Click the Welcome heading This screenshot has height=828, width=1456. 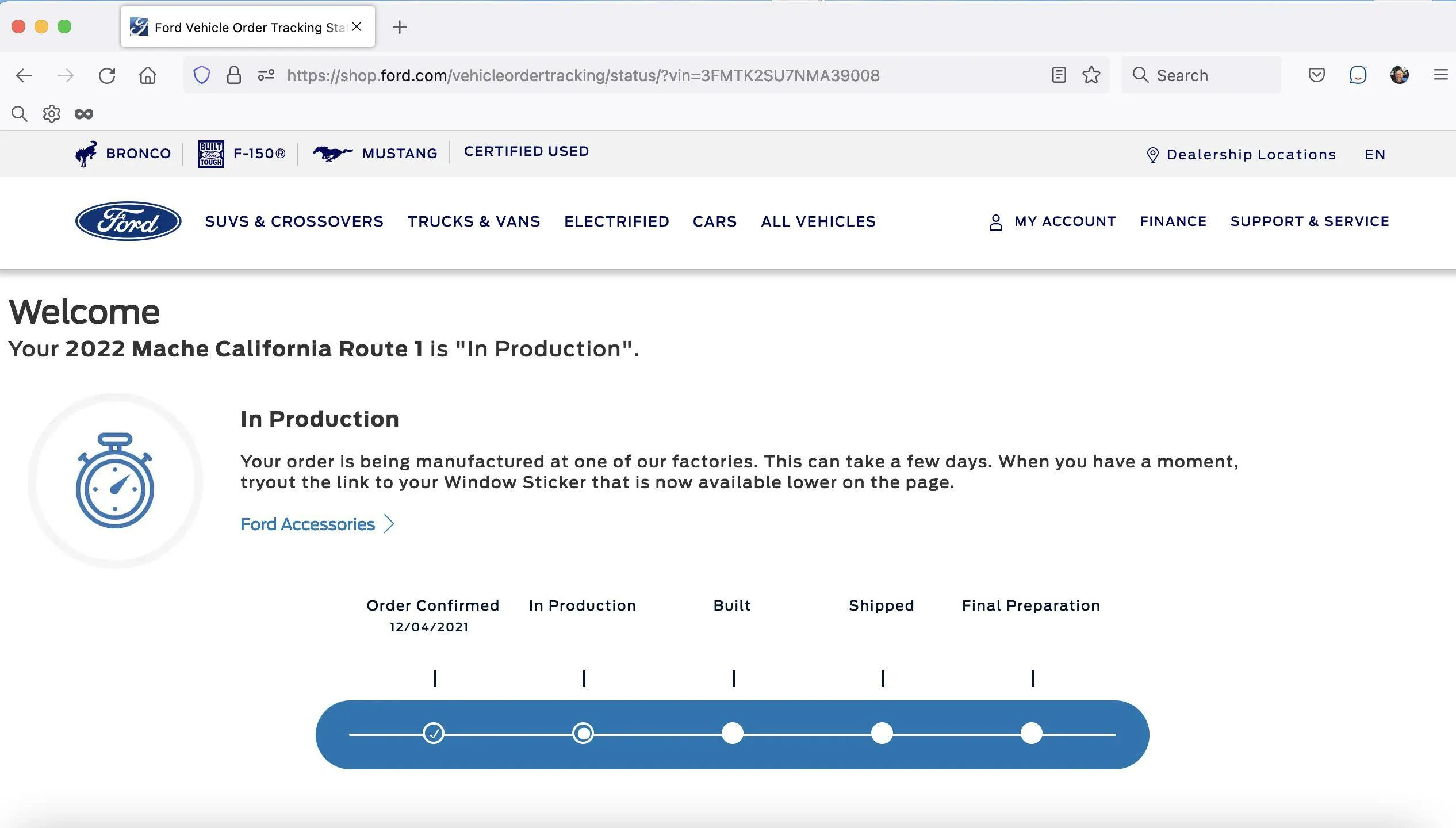(85, 312)
